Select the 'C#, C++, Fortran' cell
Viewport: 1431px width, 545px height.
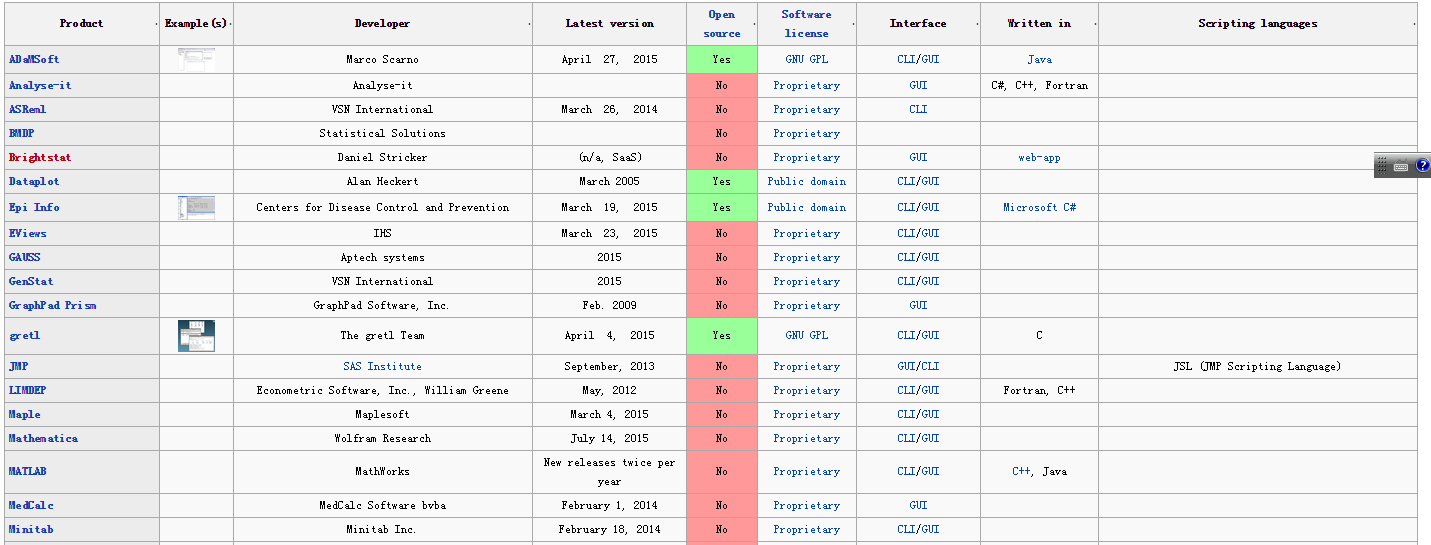1039,85
